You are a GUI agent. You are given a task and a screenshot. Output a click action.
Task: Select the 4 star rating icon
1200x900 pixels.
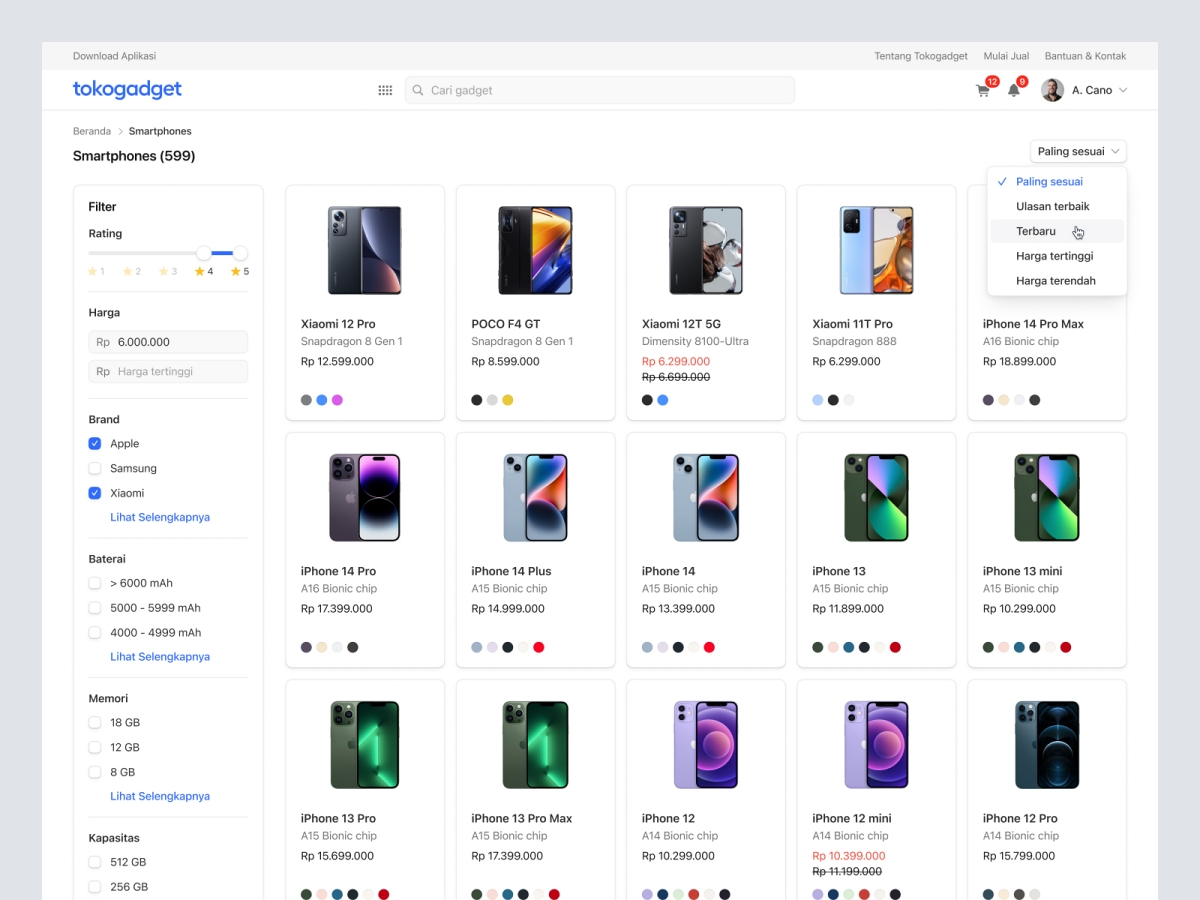coord(200,271)
